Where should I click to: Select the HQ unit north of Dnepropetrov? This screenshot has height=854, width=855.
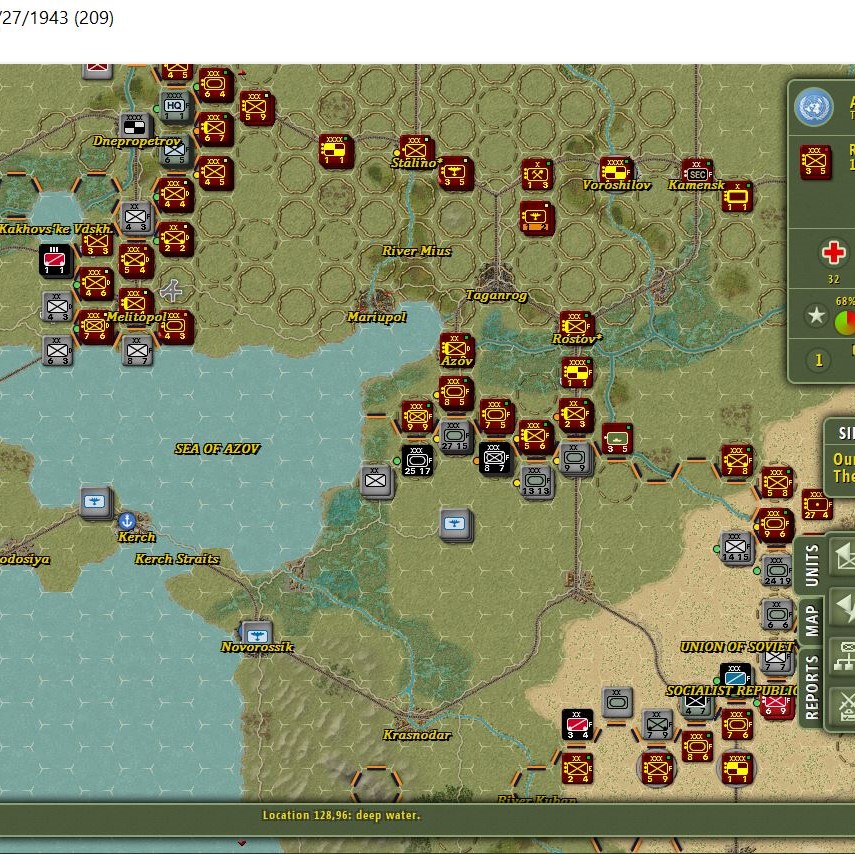point(175,106)
